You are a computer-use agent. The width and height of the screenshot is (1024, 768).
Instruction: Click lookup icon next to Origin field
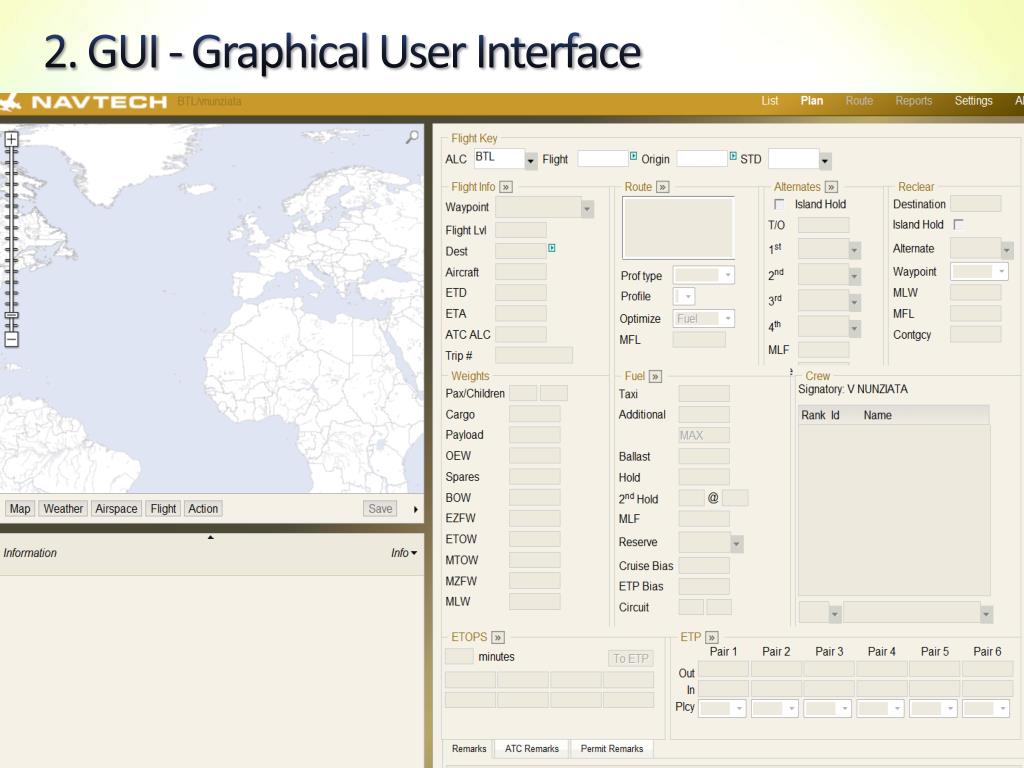tap(733, 156)
